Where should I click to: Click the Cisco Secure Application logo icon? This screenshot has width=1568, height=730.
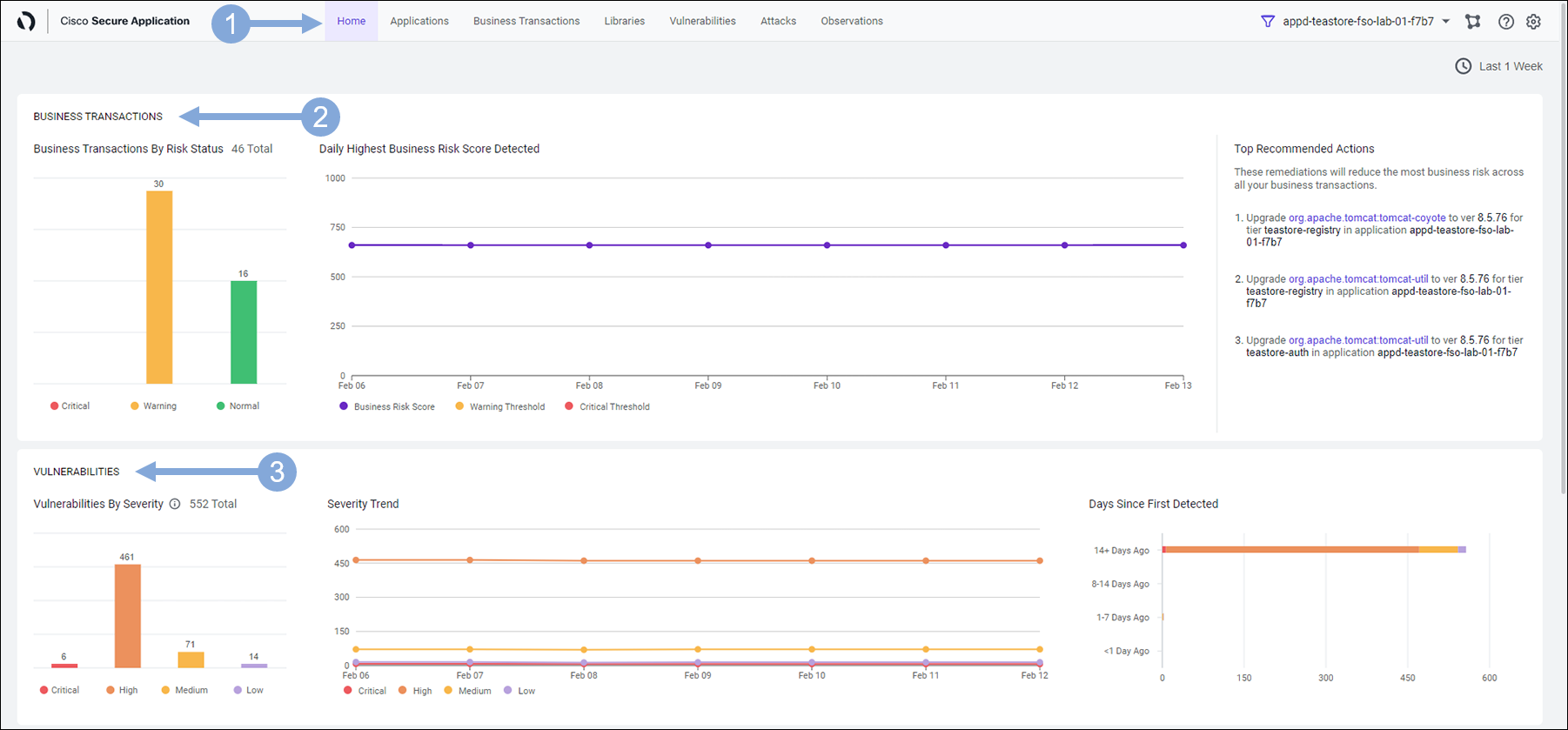pyautogui.click(x=26, y=21)
